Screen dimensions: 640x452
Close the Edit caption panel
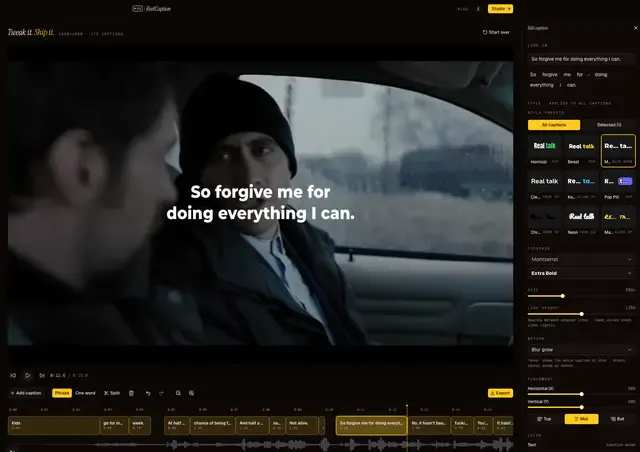pos(635,28)
